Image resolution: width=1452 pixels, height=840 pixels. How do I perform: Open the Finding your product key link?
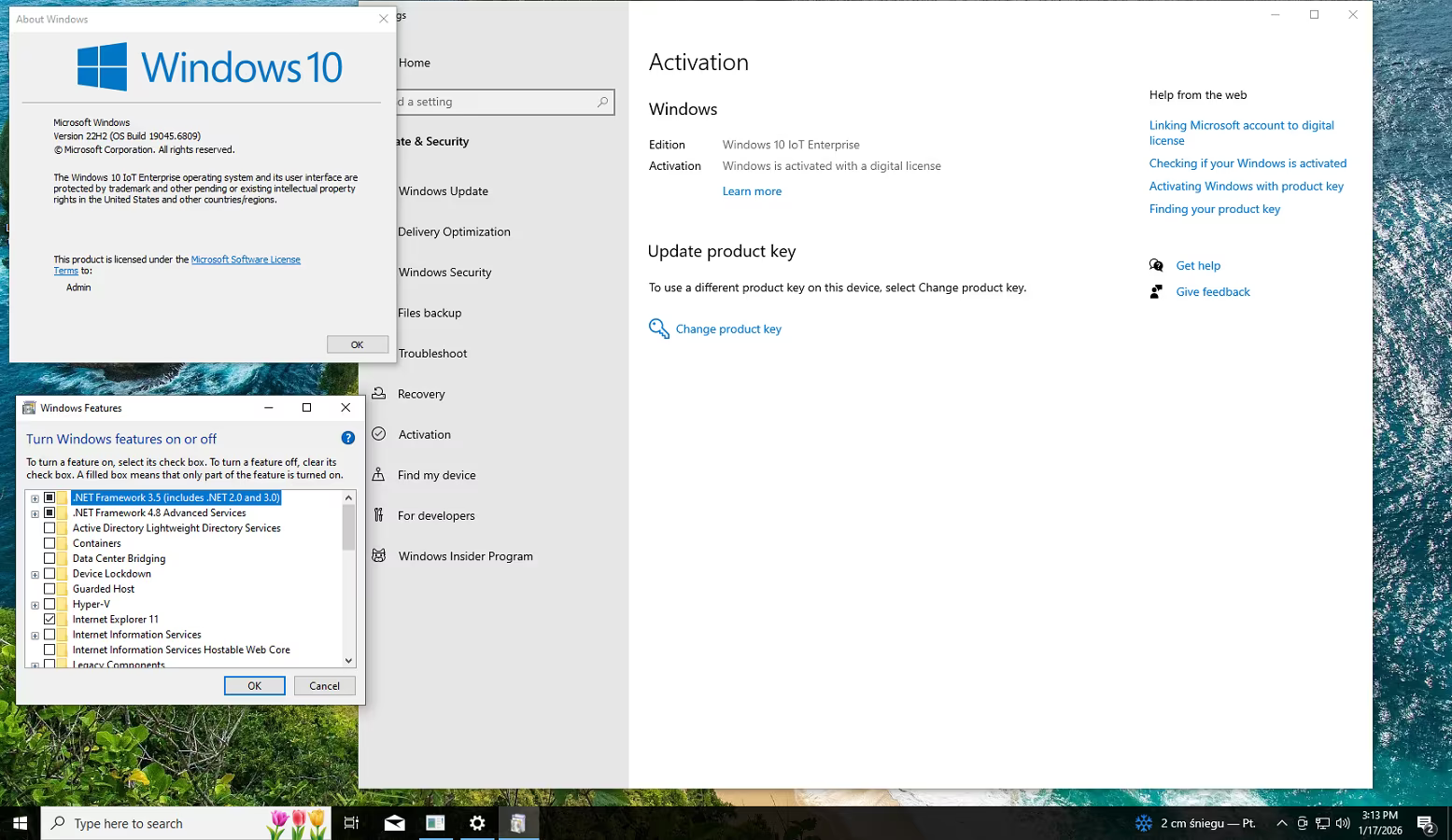(1215, 209)
